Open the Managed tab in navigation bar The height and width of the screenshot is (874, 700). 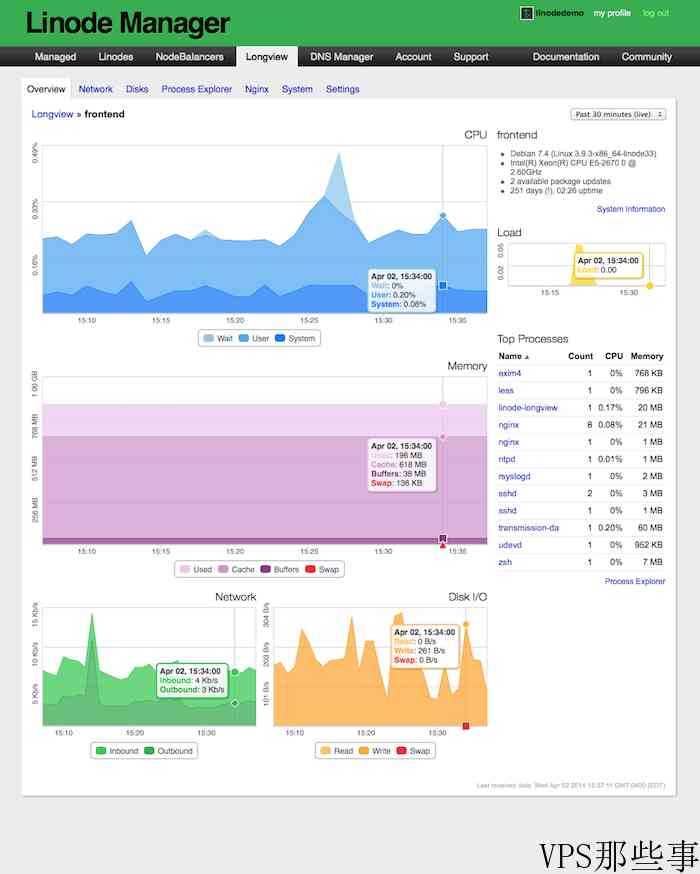tap(55, 57)
